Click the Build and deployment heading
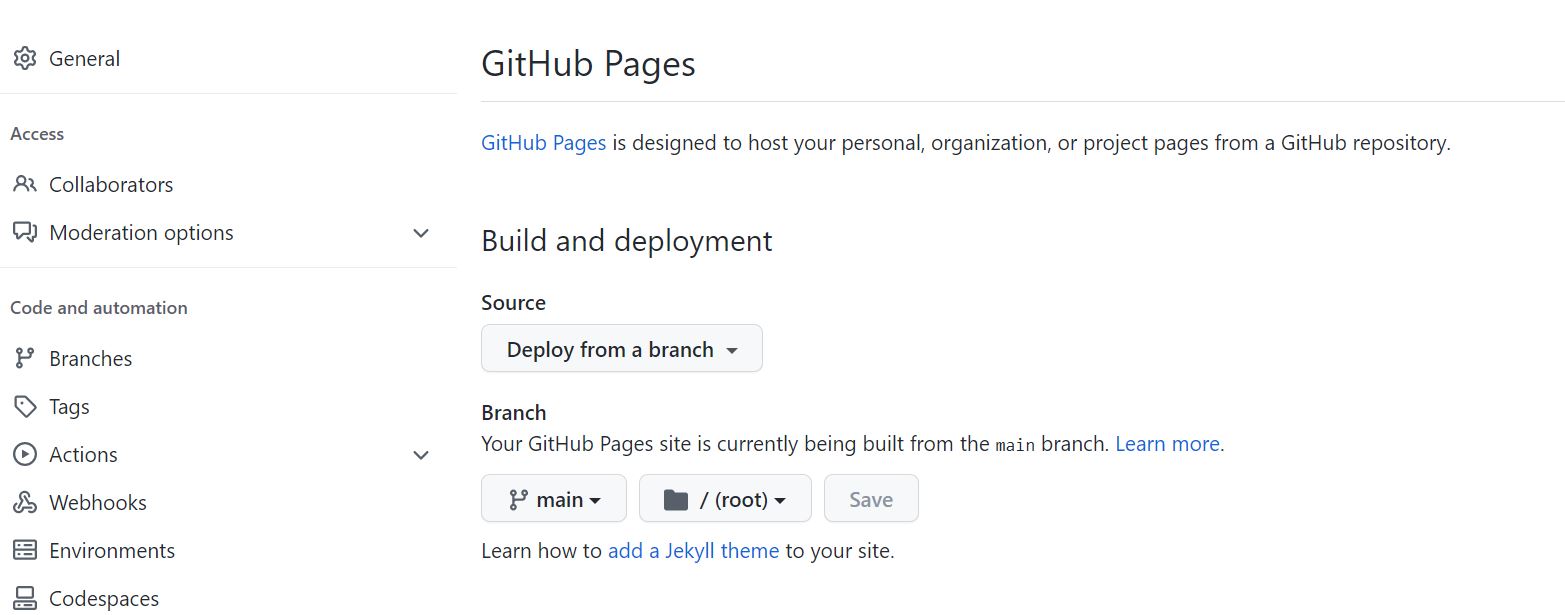 (x=627, y=241)
